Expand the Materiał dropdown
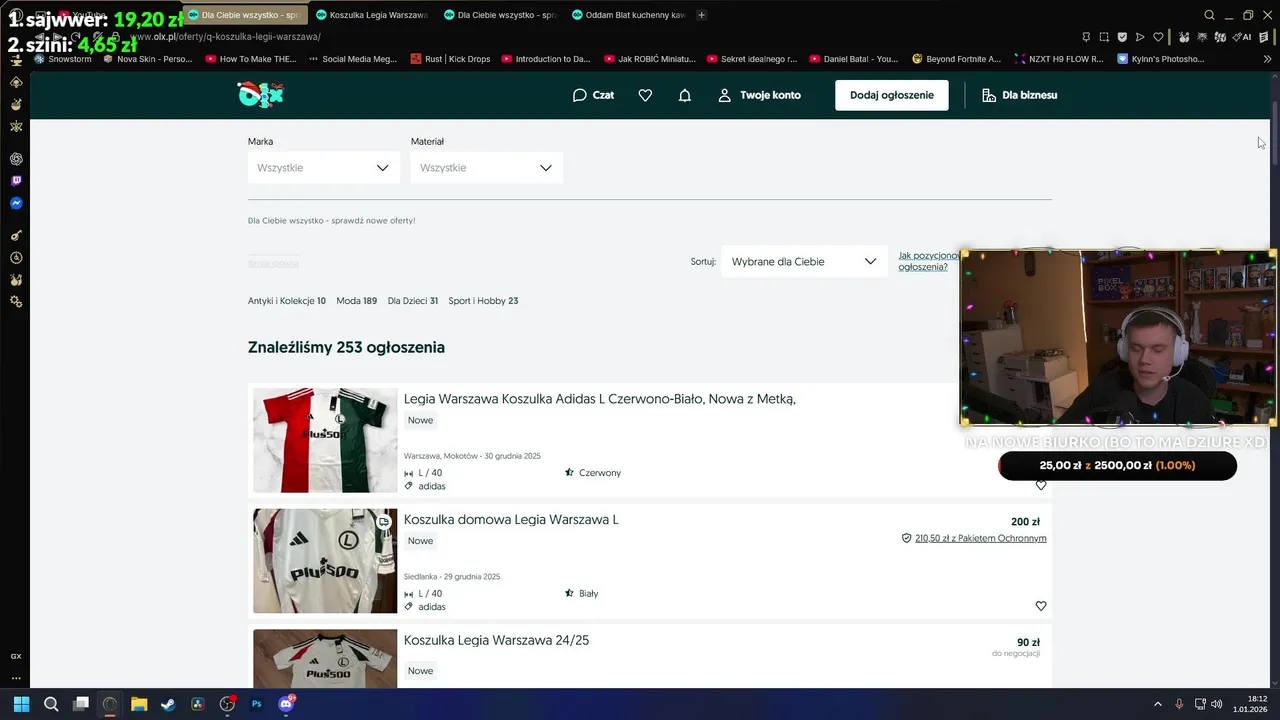1280x720 pixels. (x=487, y=167)
